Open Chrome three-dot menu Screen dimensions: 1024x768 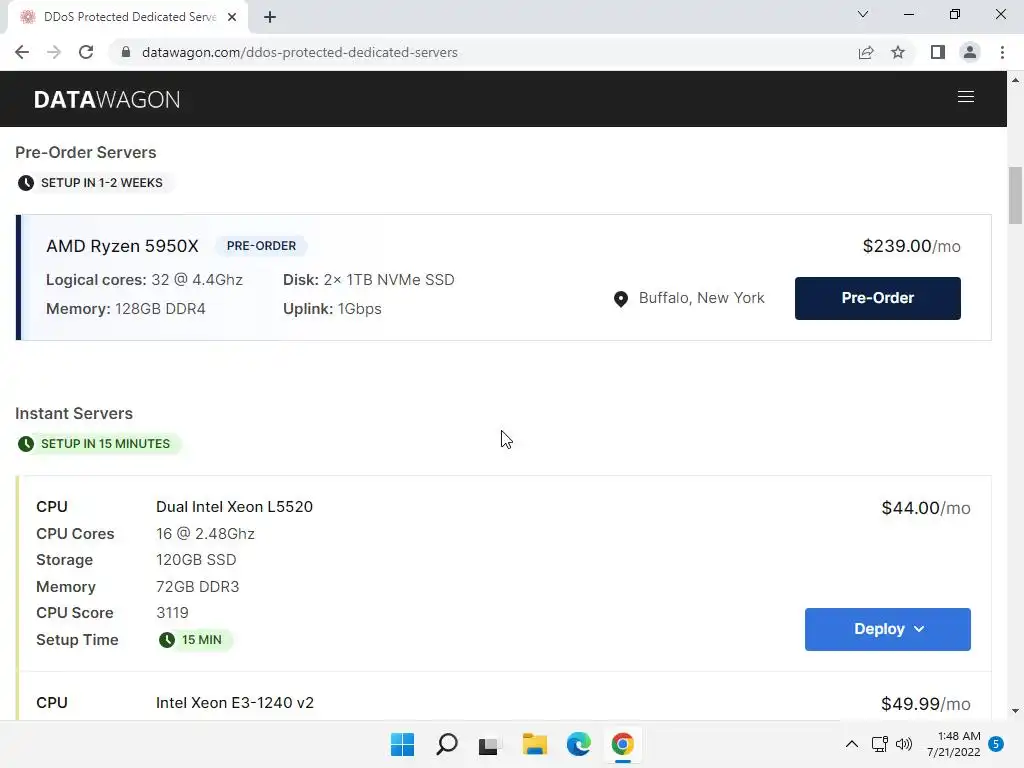(x=1002, y=52)
